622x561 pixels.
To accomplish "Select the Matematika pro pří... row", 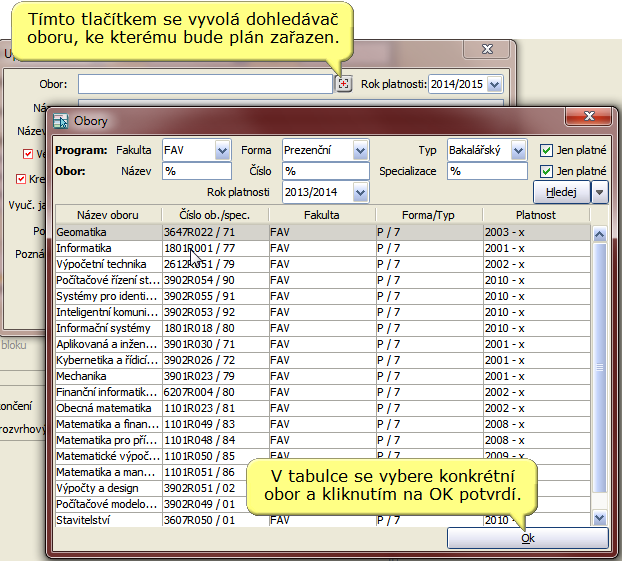I will coord(323,440).
